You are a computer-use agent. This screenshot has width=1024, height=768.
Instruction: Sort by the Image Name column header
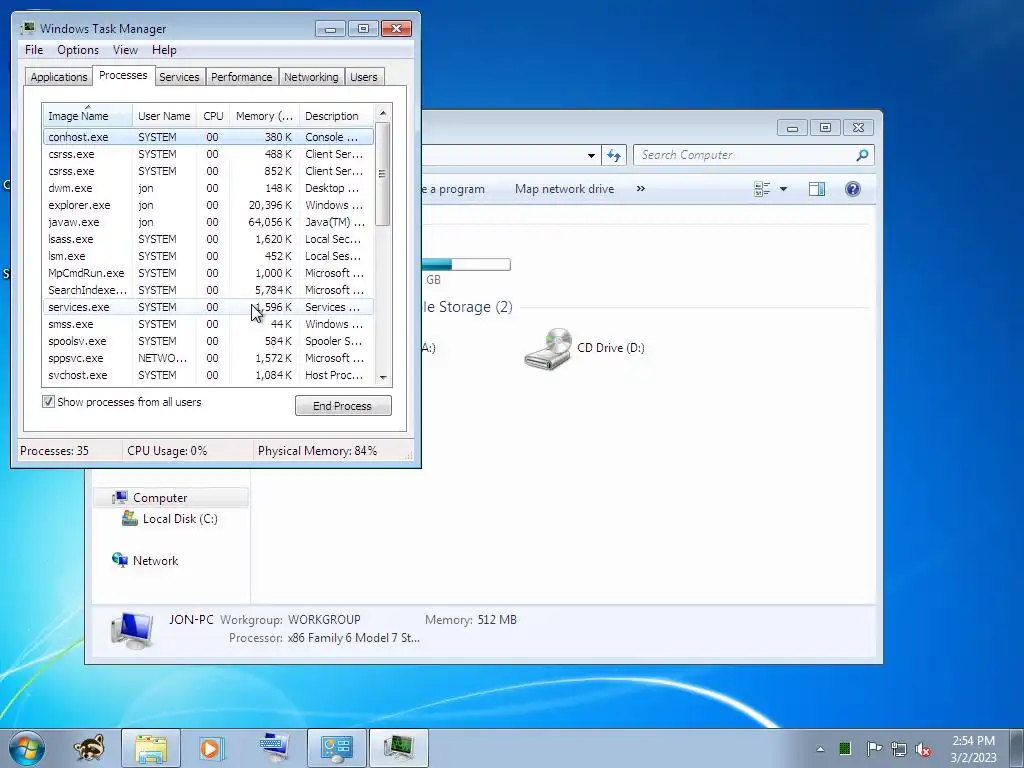pos(88,116)
